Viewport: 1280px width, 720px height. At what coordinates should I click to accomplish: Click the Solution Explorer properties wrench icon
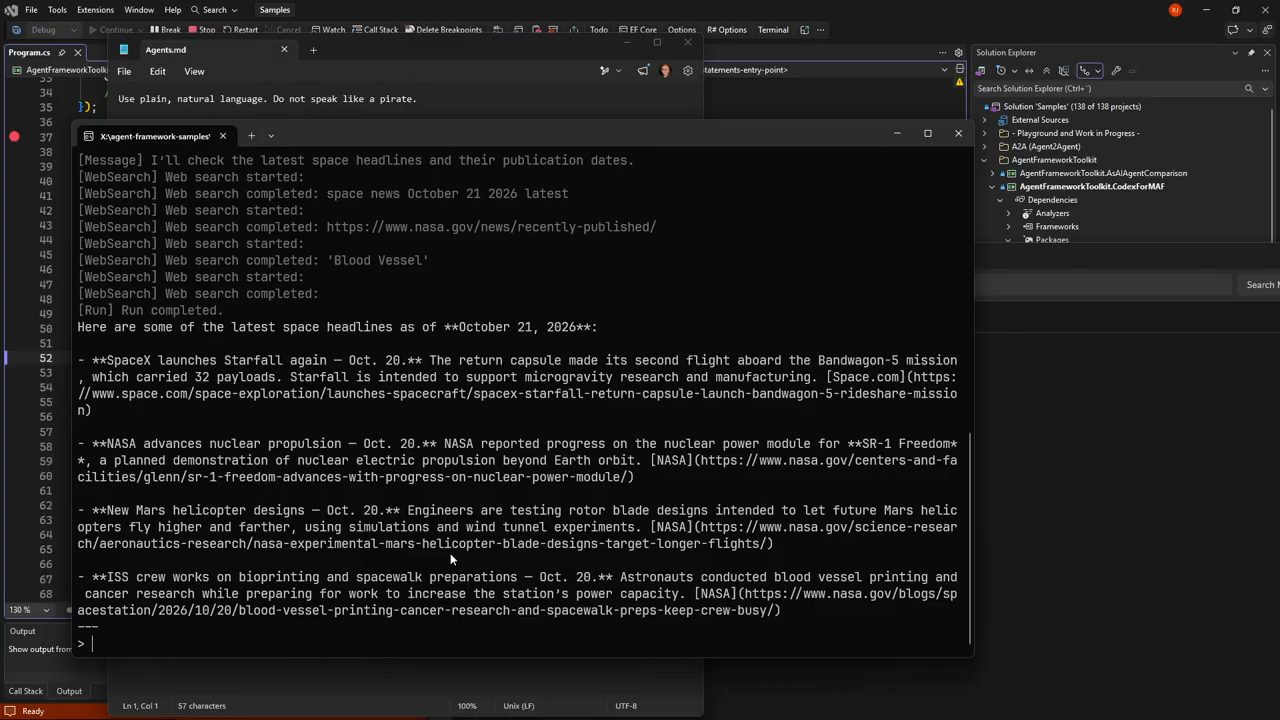[x=1116, y=71]
